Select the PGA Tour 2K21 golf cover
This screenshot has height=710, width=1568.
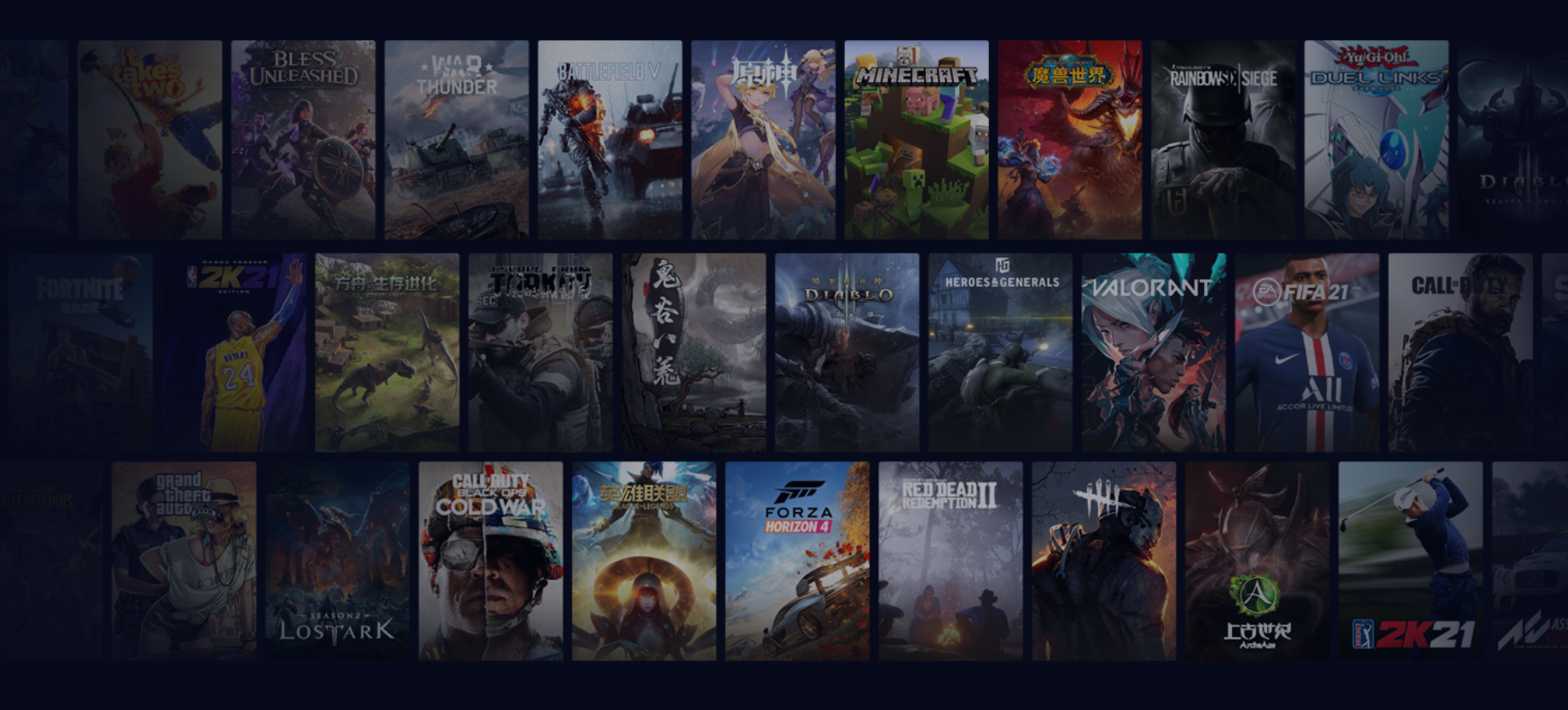[1410, 561]
